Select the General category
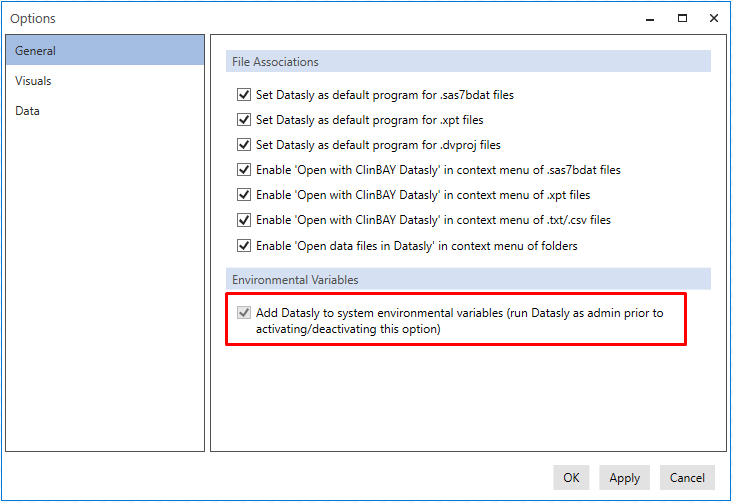The image size is (733, 503). pos(105,50)
